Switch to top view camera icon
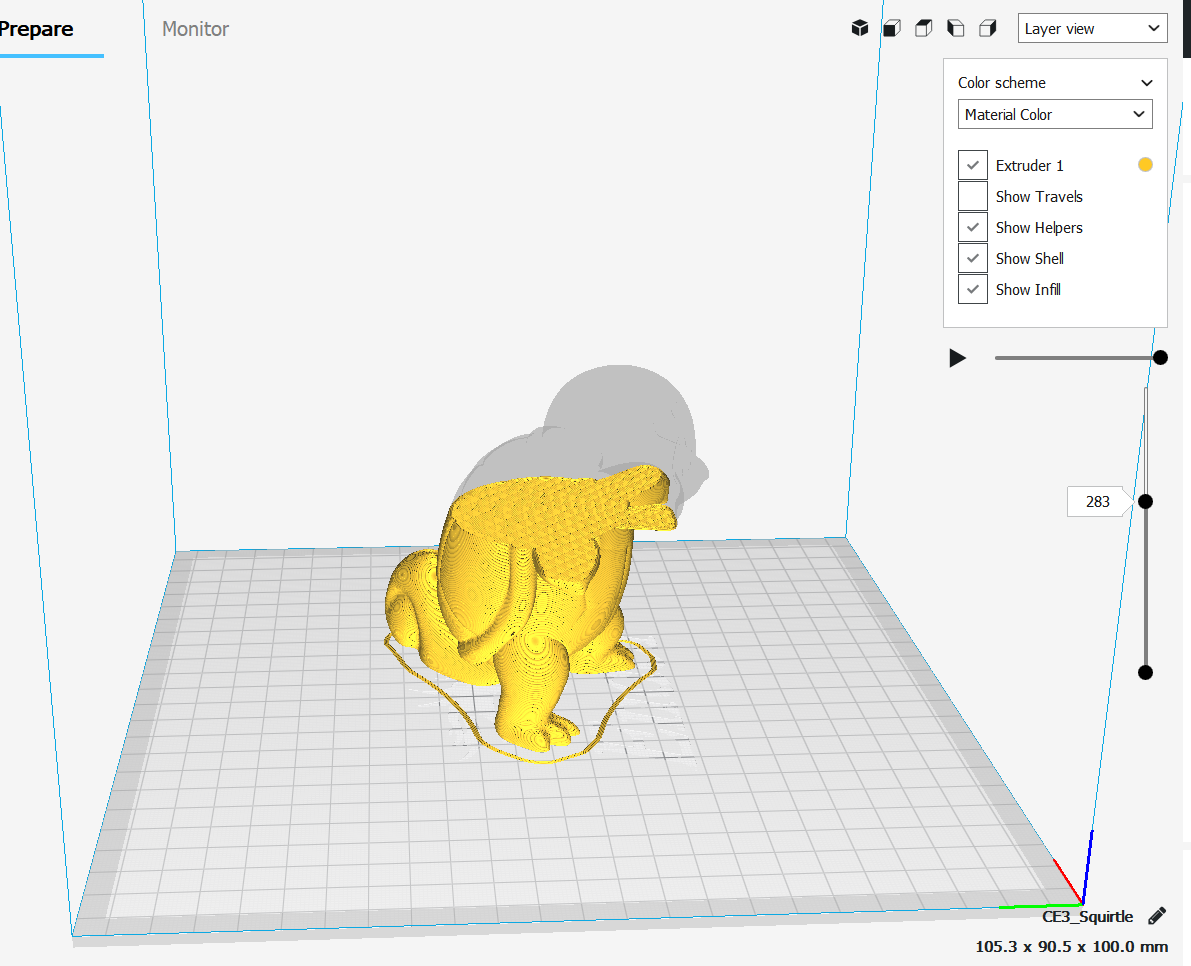 [924, 29]
